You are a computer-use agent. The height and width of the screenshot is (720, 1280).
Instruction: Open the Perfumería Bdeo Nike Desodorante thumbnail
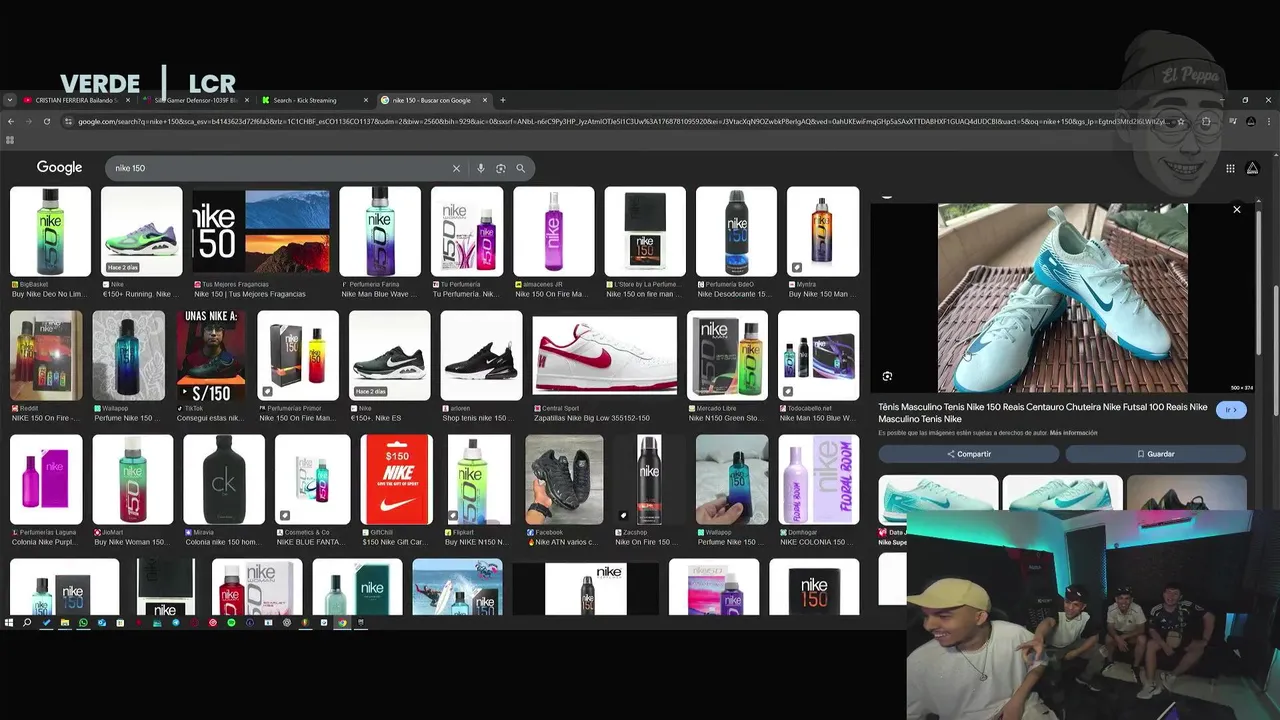coord(736,232)
